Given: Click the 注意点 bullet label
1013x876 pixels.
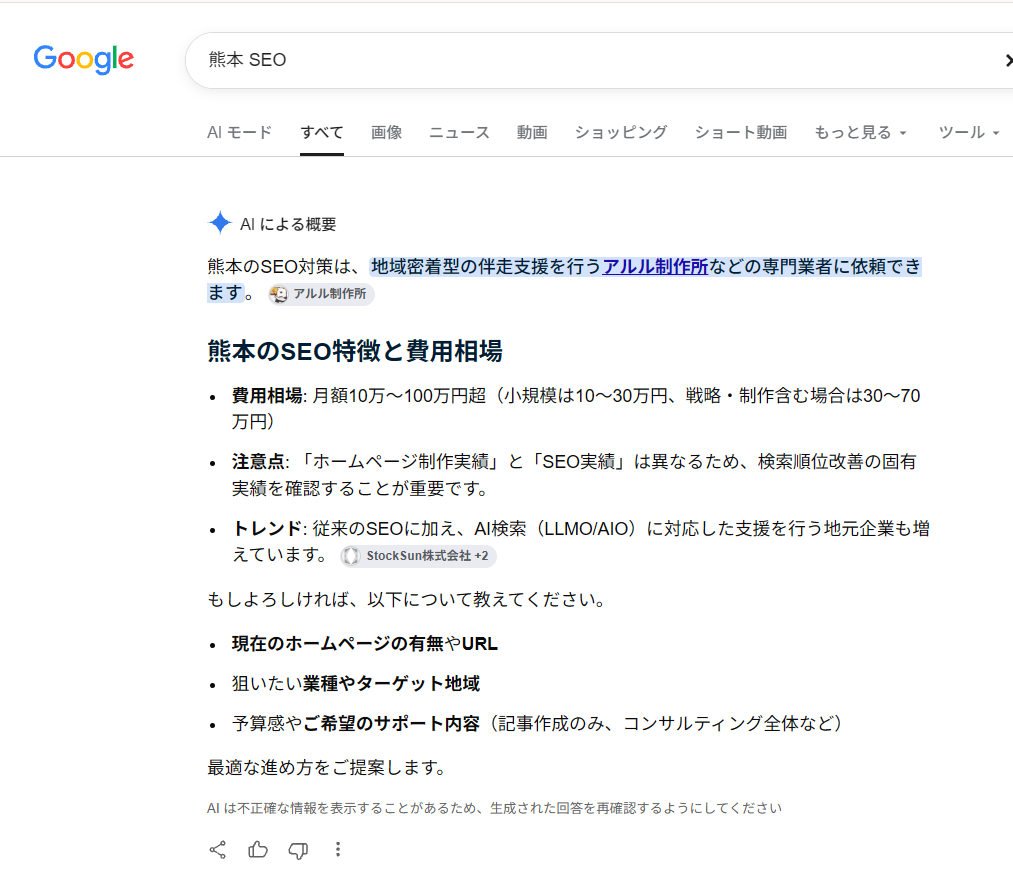Looking at the screenshot, I should pyautogui.click(x=258, y=461).
